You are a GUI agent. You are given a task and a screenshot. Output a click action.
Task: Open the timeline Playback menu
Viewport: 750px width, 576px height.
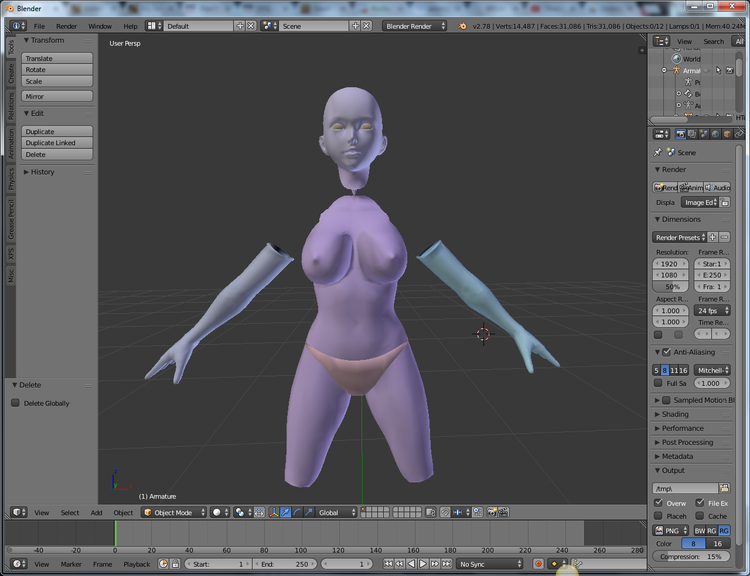(136, 564)
